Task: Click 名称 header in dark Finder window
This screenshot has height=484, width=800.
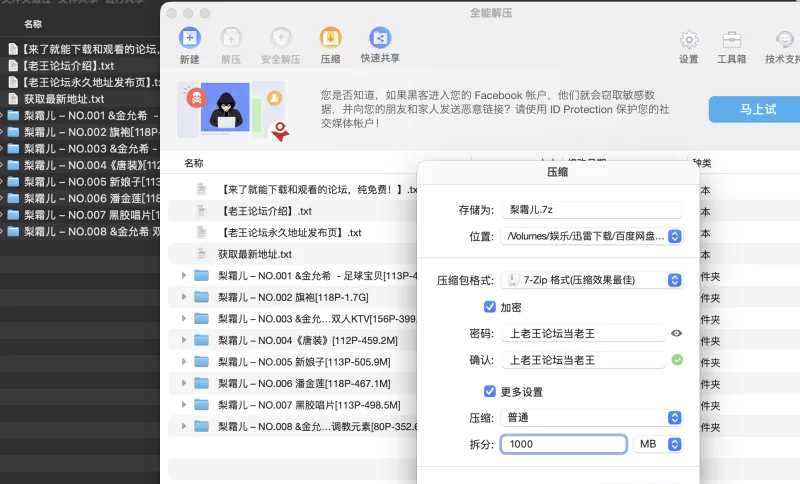Action: point(33,24)
